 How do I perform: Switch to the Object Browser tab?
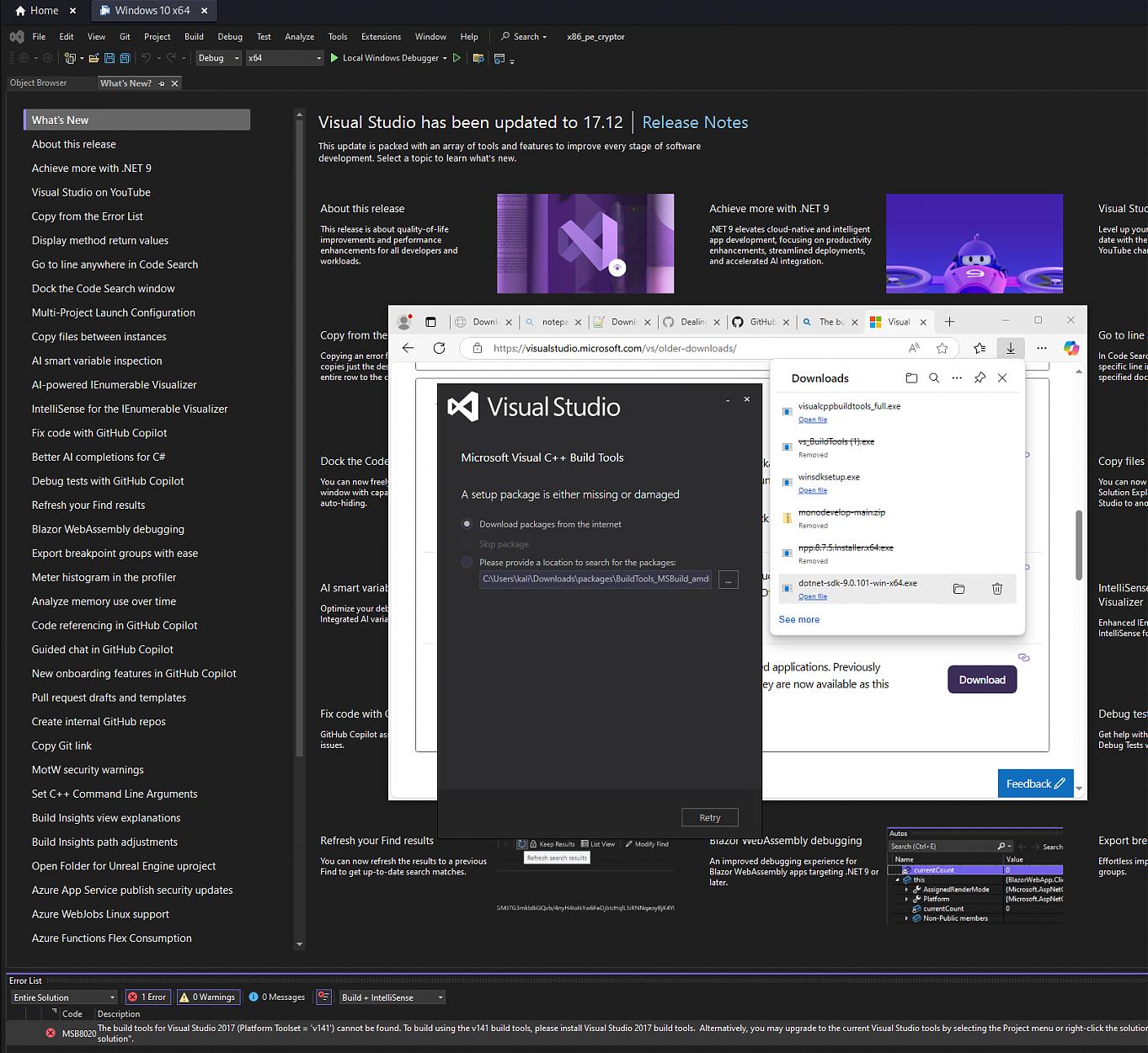coord(38,83)
